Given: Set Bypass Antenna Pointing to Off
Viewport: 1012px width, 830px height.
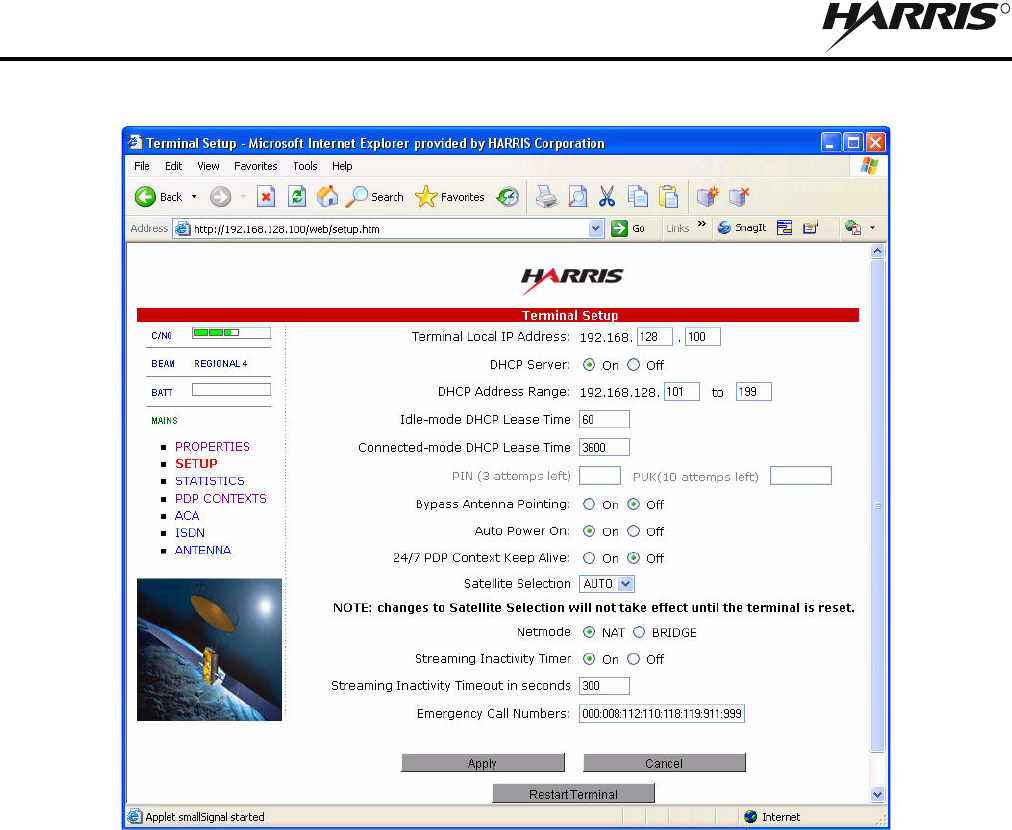Looking at the screenshot, I should click(x=633, y=504).
